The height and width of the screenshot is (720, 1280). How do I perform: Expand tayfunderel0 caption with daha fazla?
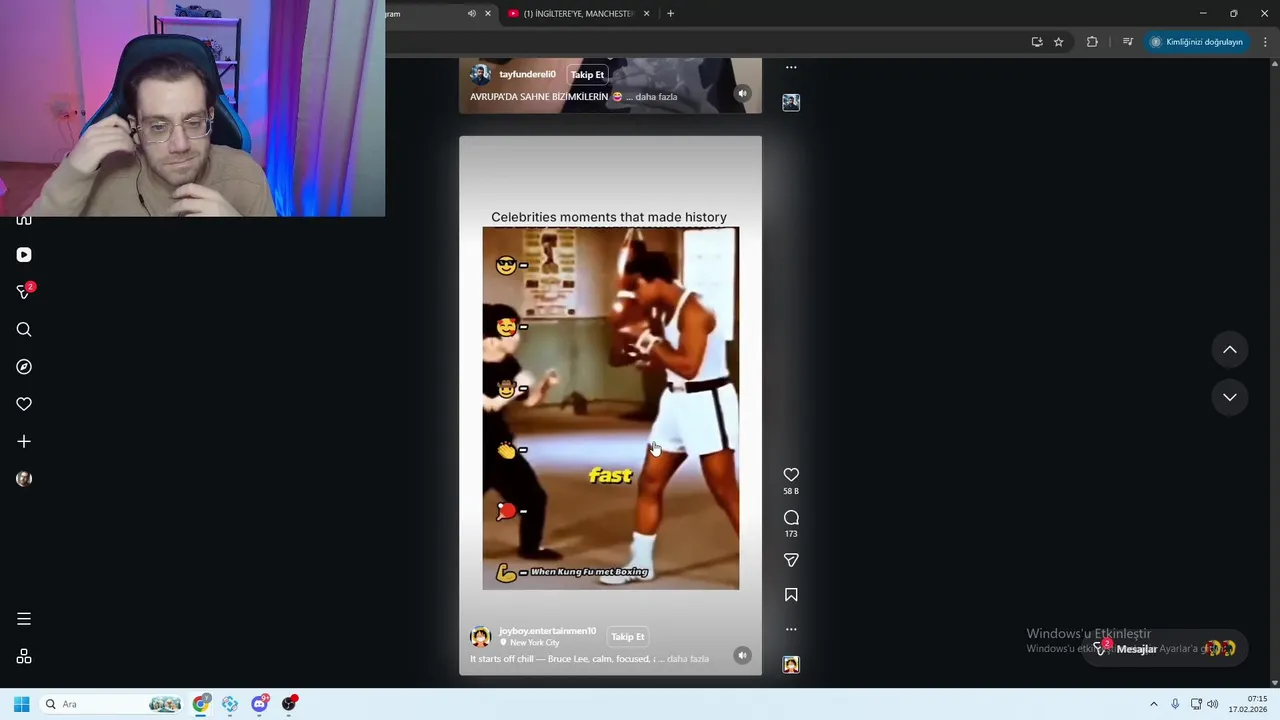coord(657,97)
